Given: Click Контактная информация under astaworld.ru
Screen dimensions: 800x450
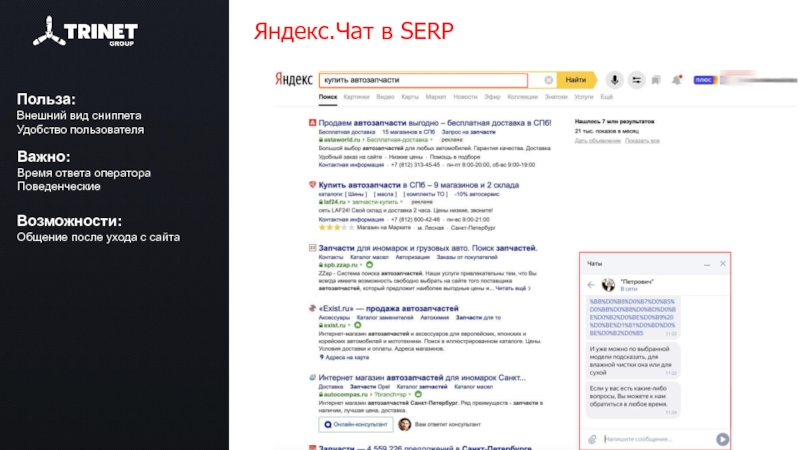Looking at the screenshot, I should (351, 165).
